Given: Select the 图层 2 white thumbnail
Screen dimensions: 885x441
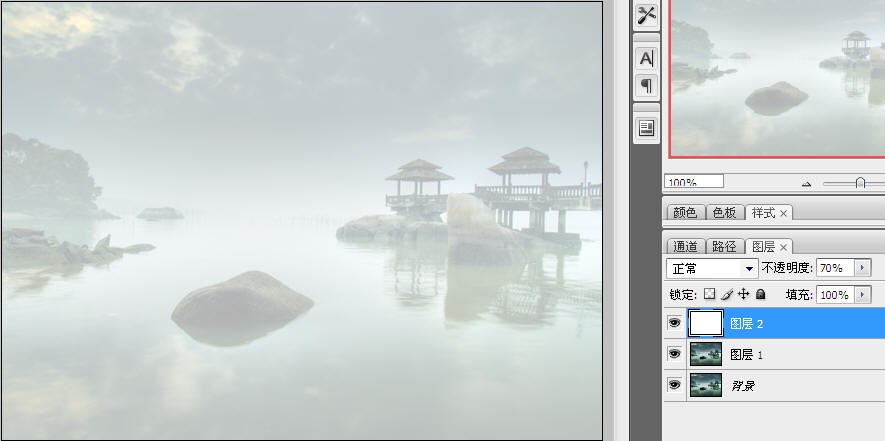Looking at the screenshot, I should (x=706, y=323).
